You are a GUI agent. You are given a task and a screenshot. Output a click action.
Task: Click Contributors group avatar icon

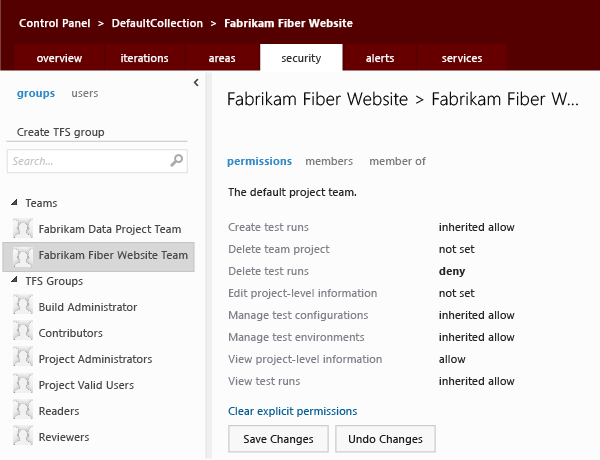[23, 332]
